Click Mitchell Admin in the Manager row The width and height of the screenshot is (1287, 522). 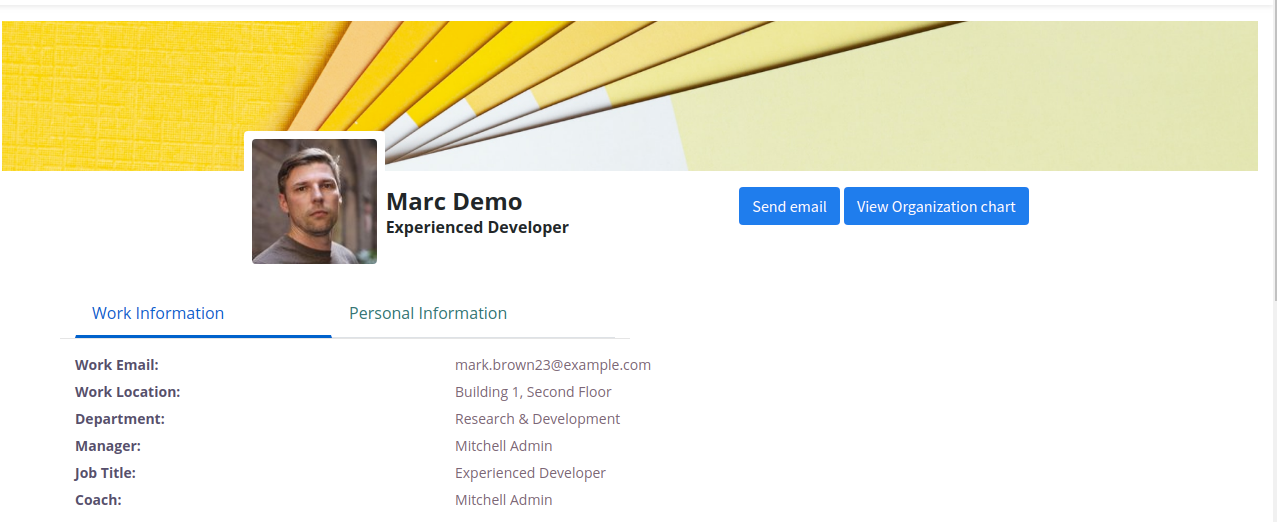pyautogui.click(x=503, y=446)
